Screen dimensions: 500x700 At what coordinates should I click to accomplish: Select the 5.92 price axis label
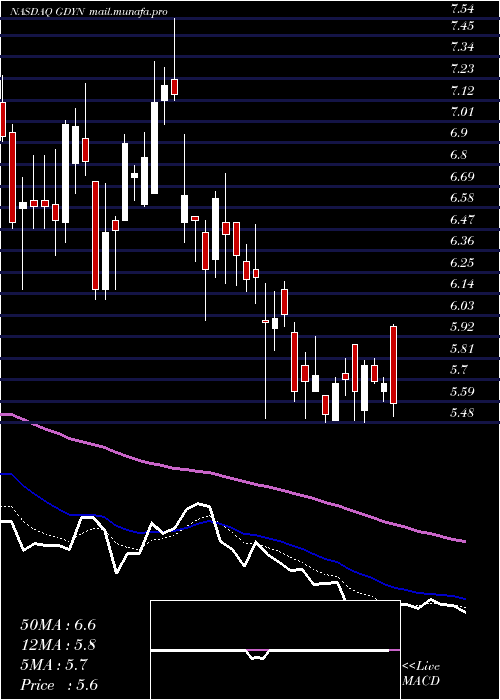tap(462, 327)
